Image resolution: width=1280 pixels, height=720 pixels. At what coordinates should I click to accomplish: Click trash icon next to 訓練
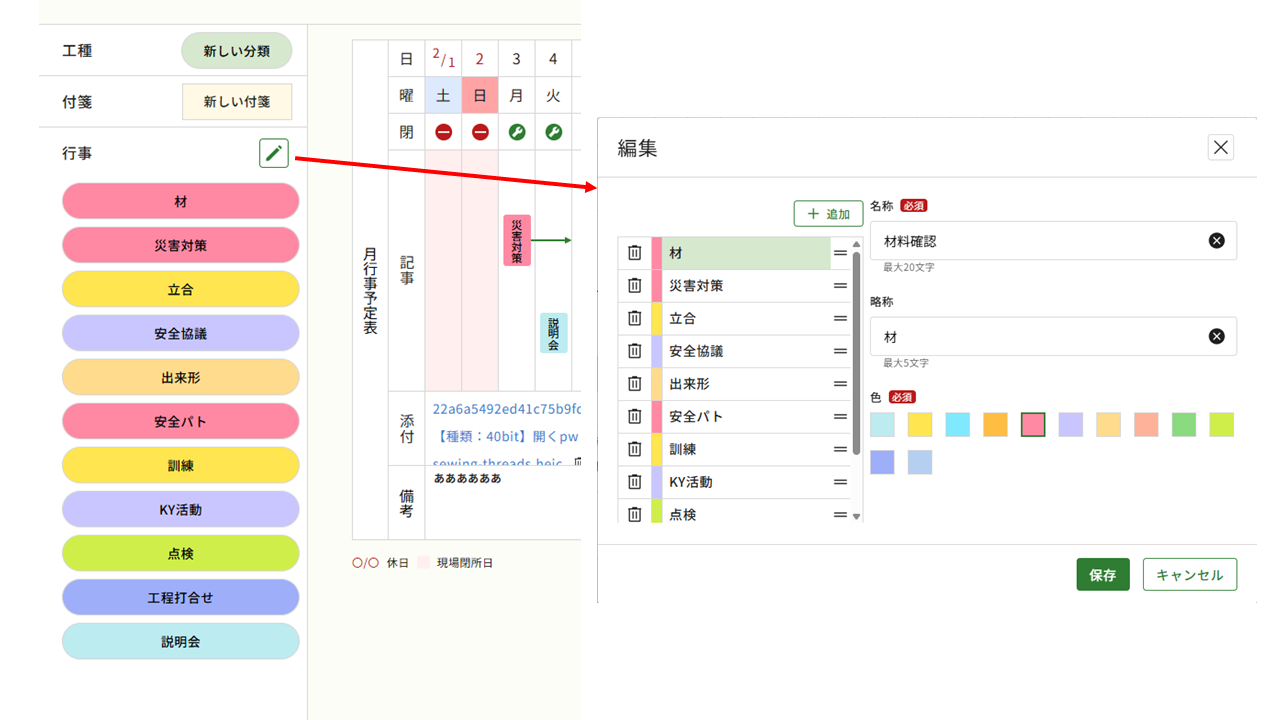[x=634, y=449]
